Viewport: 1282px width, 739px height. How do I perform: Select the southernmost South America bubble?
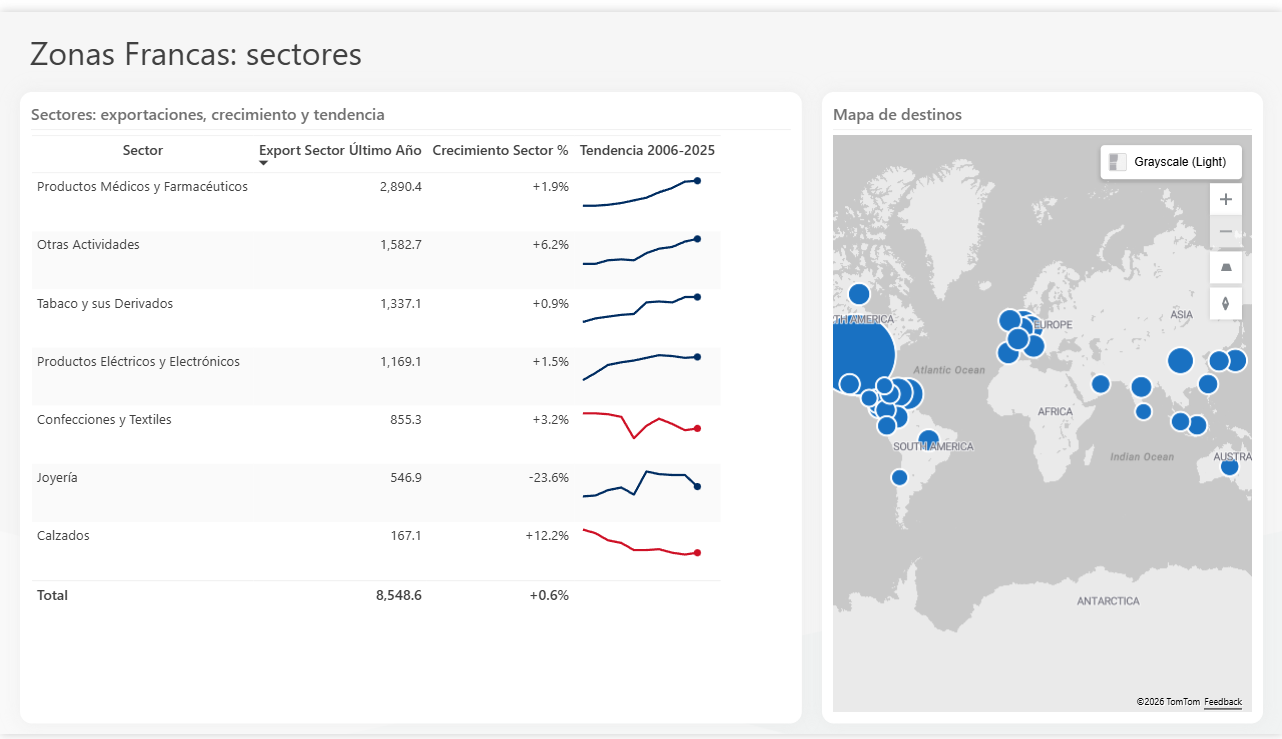899,477
